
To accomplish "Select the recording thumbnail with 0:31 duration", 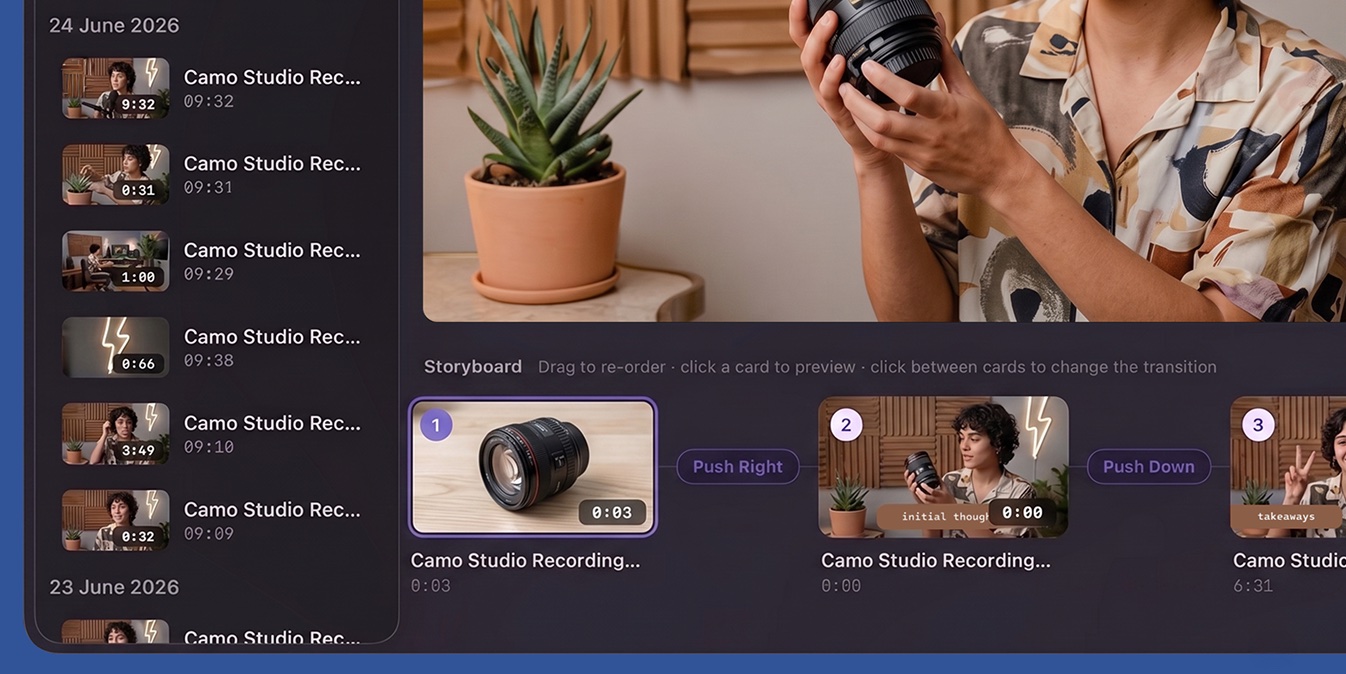I will coord(116,174).
